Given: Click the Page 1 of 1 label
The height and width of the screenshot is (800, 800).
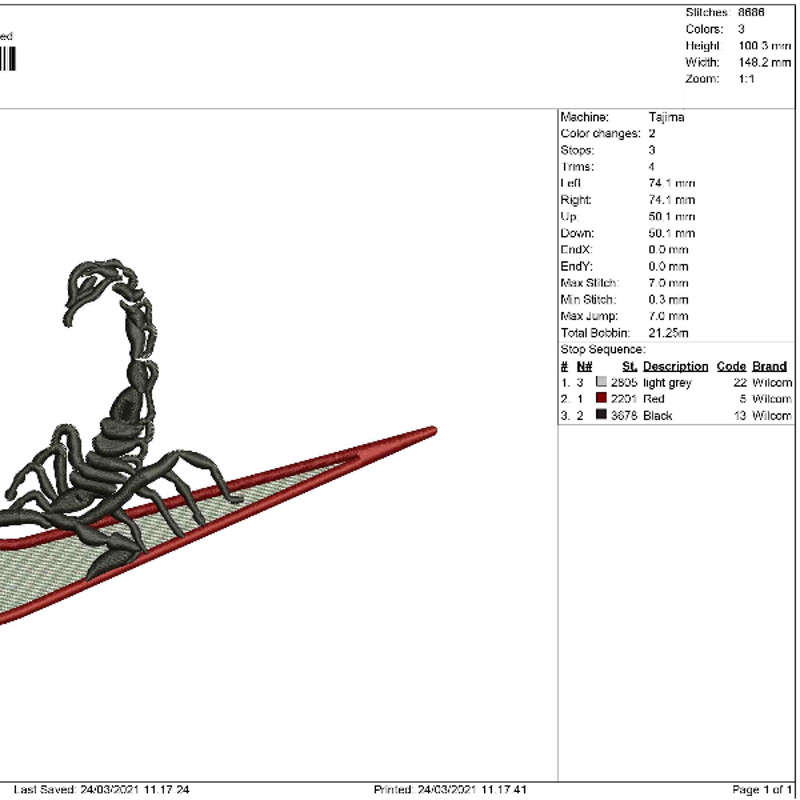Looking at the screenshot, I should [x=759, y=786].
